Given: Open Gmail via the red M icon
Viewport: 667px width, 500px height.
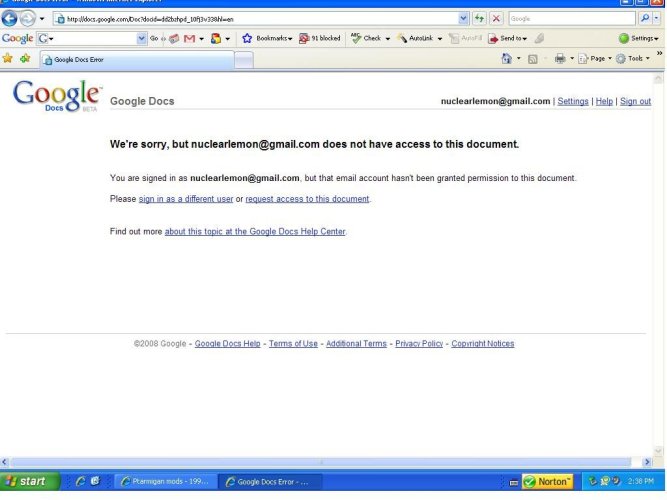Looking at the screenshot, I should tap(189, 39).
